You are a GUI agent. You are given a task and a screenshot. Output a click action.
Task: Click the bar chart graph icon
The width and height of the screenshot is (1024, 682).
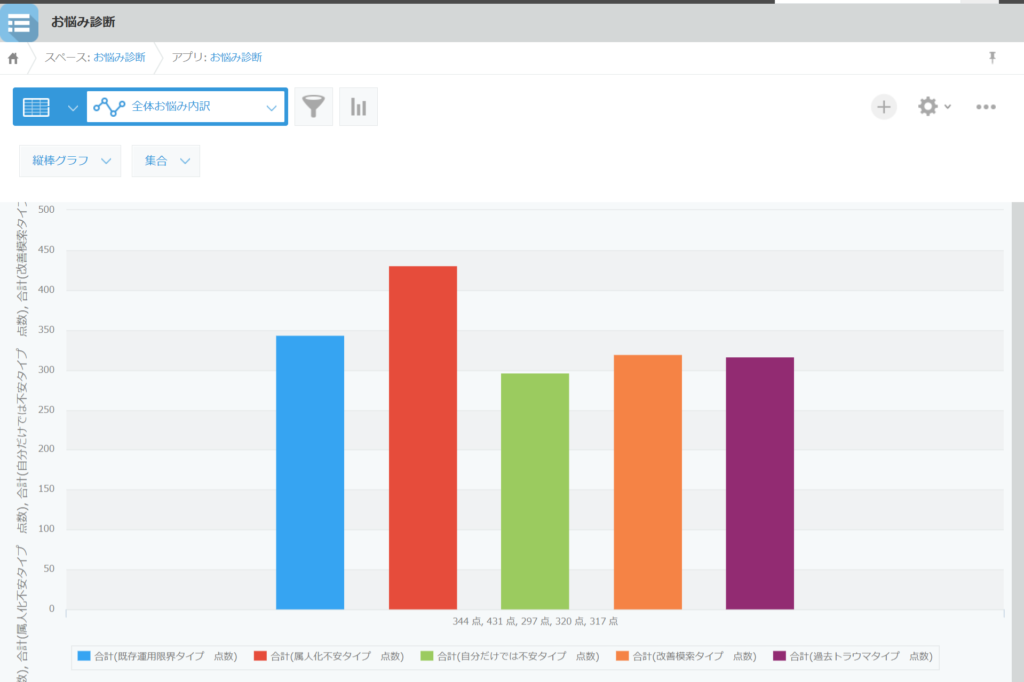click(358, 107)
